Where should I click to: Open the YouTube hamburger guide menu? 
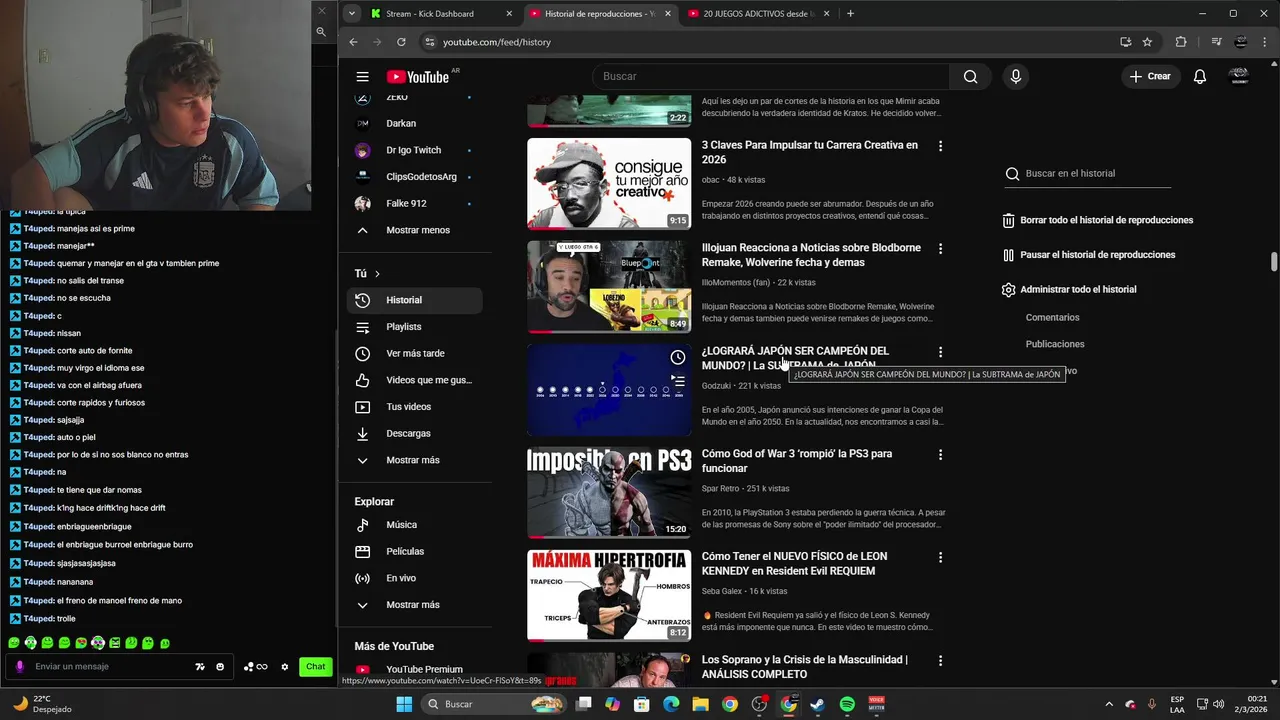coord(362,77)
